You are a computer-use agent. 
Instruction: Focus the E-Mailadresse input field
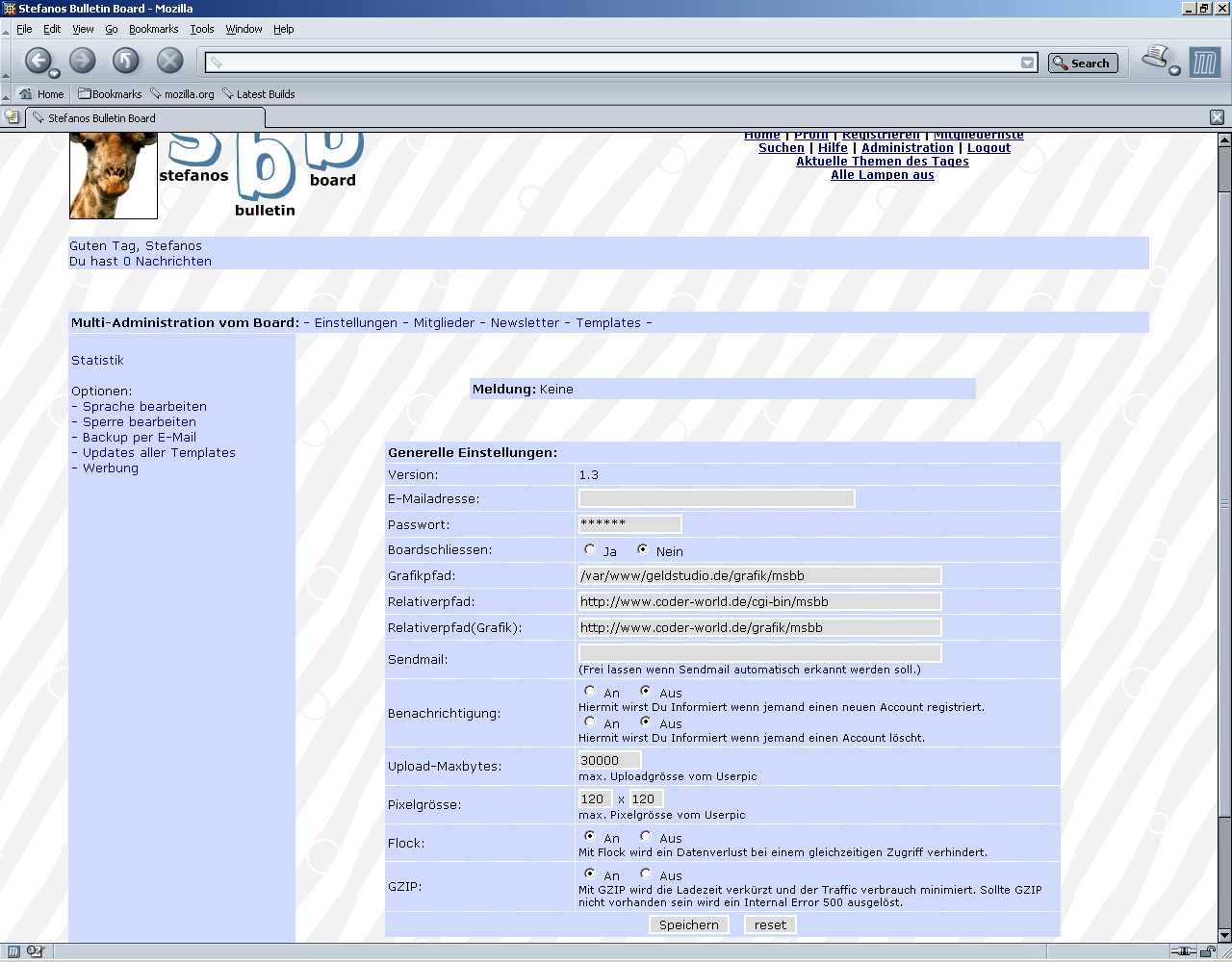click(x=716, y=498)
